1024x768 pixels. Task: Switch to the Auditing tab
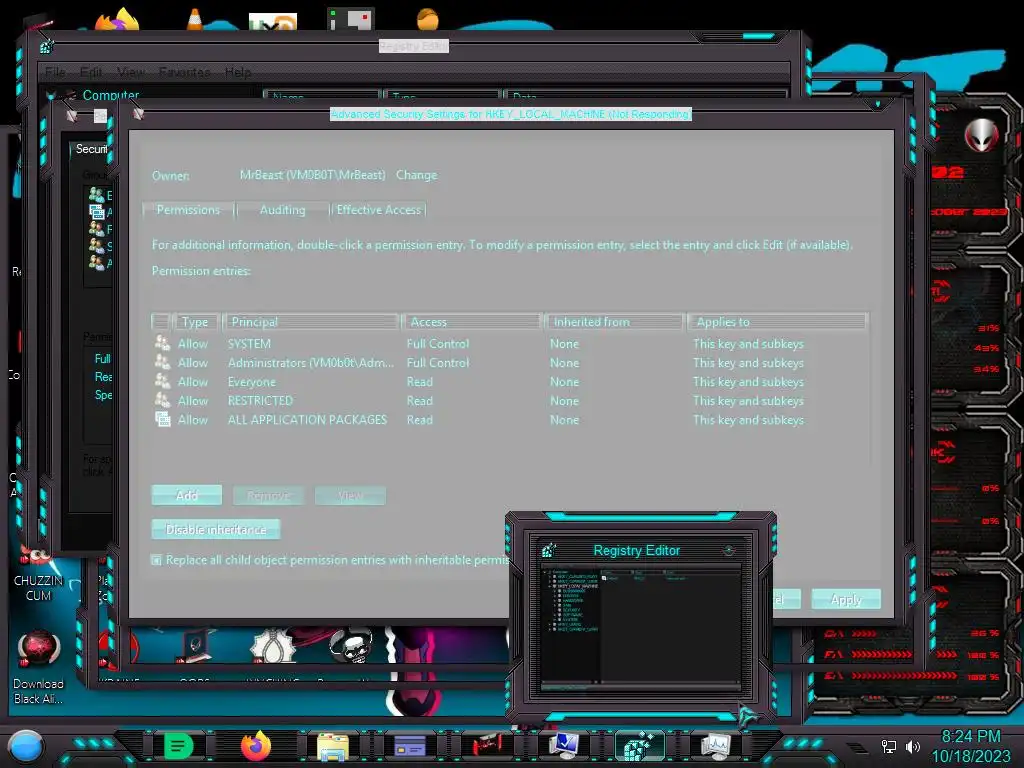282,210
